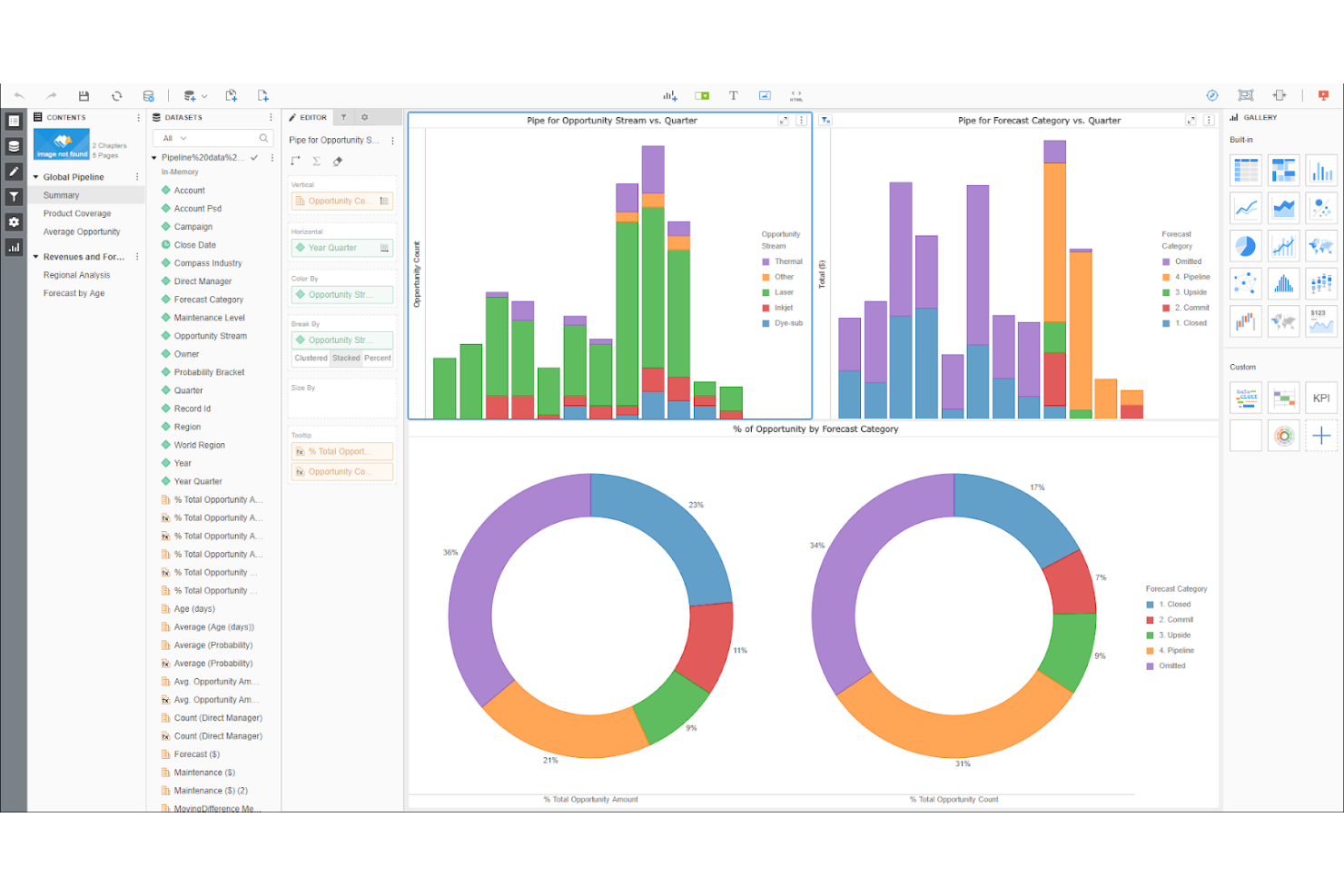
Task: Click the Text box insert icon
Action: point(733,95)
